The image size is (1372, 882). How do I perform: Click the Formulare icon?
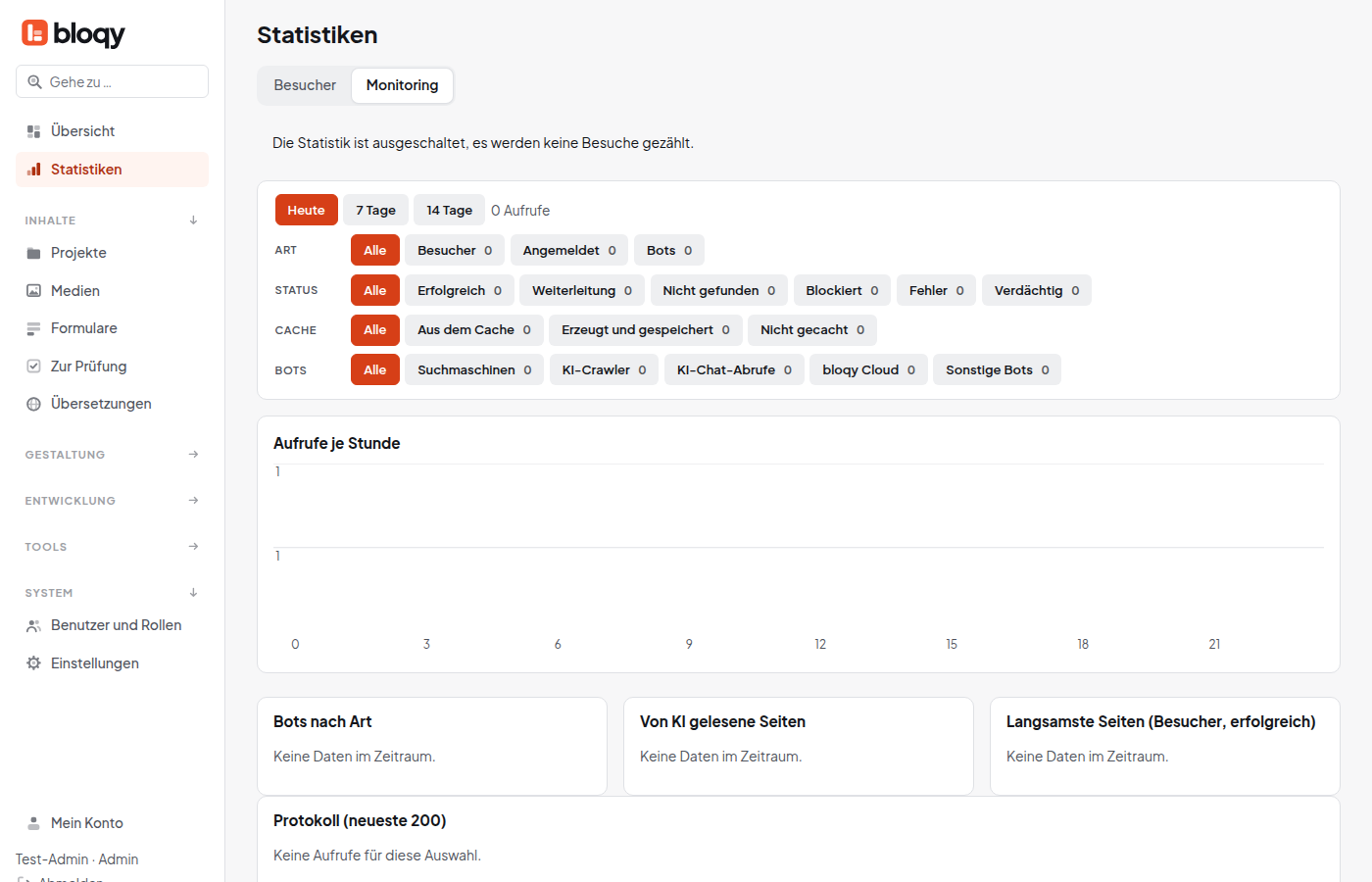pos(33,328)
